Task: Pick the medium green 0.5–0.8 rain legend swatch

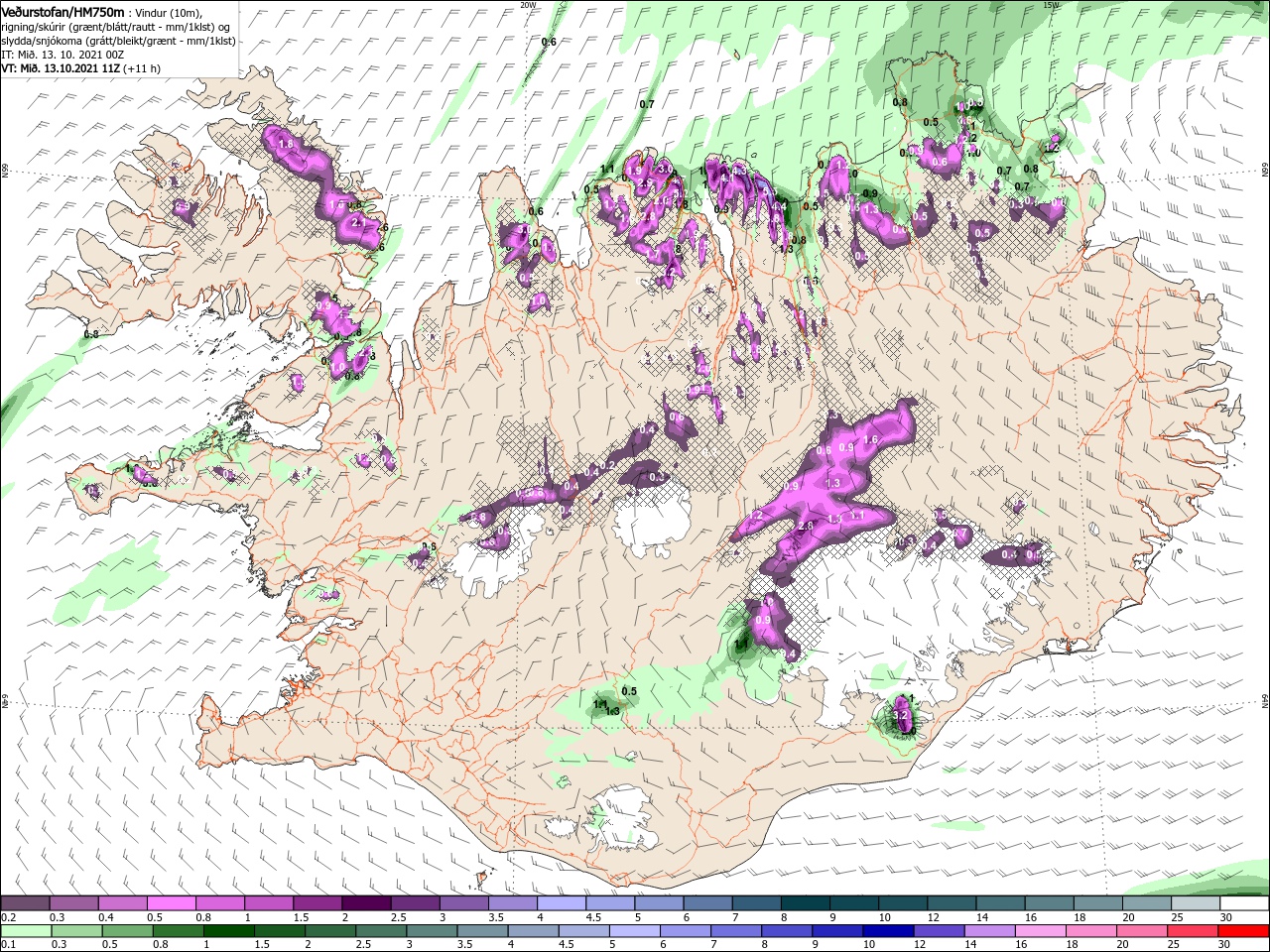Action: pos(126,931)
